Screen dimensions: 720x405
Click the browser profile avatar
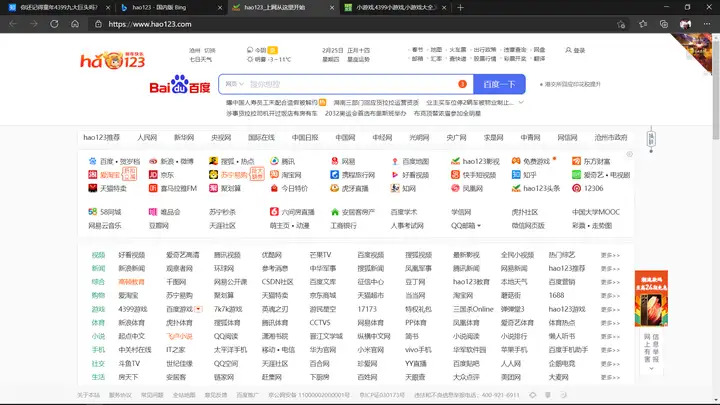pos(686,24)
